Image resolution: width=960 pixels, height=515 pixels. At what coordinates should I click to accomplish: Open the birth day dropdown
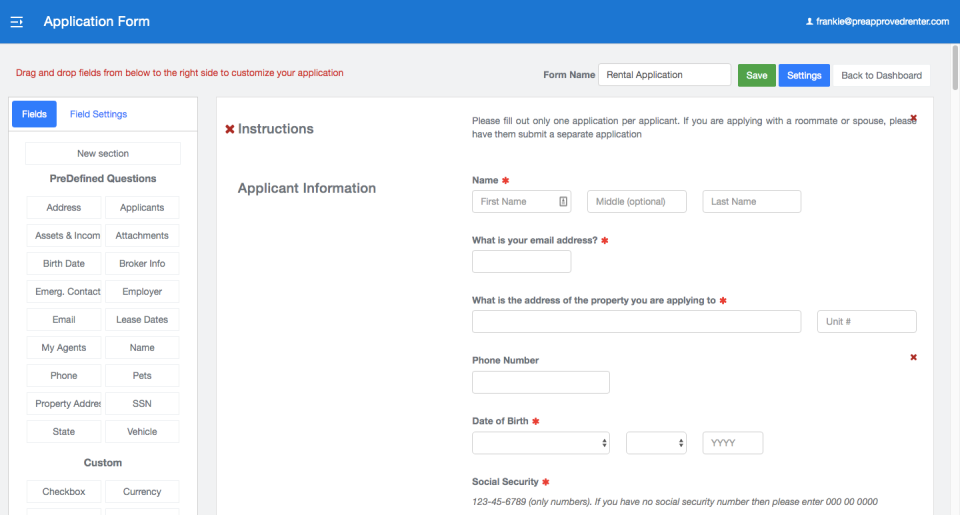(656, 443)
